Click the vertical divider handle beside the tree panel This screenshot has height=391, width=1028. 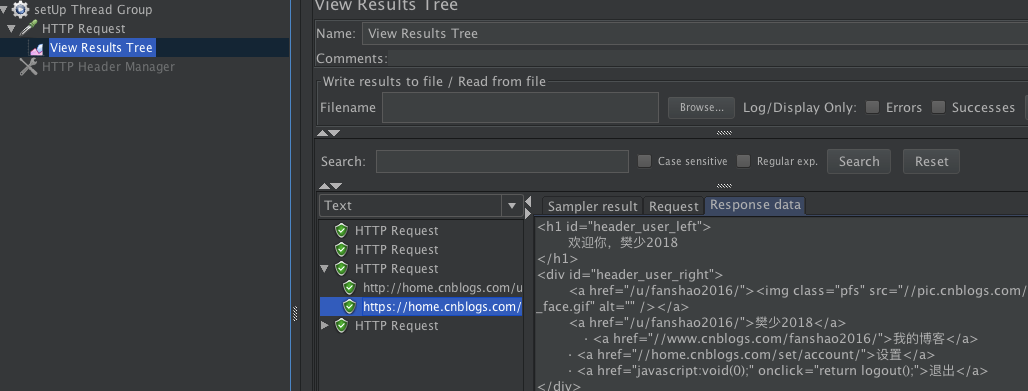pyautogui.click(x=295, y=314)
